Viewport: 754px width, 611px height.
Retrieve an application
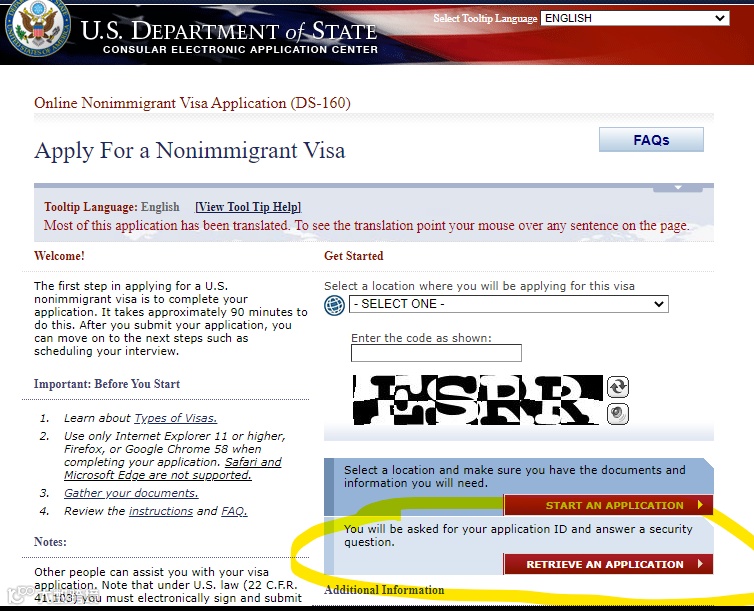click(x=608, y=564)
